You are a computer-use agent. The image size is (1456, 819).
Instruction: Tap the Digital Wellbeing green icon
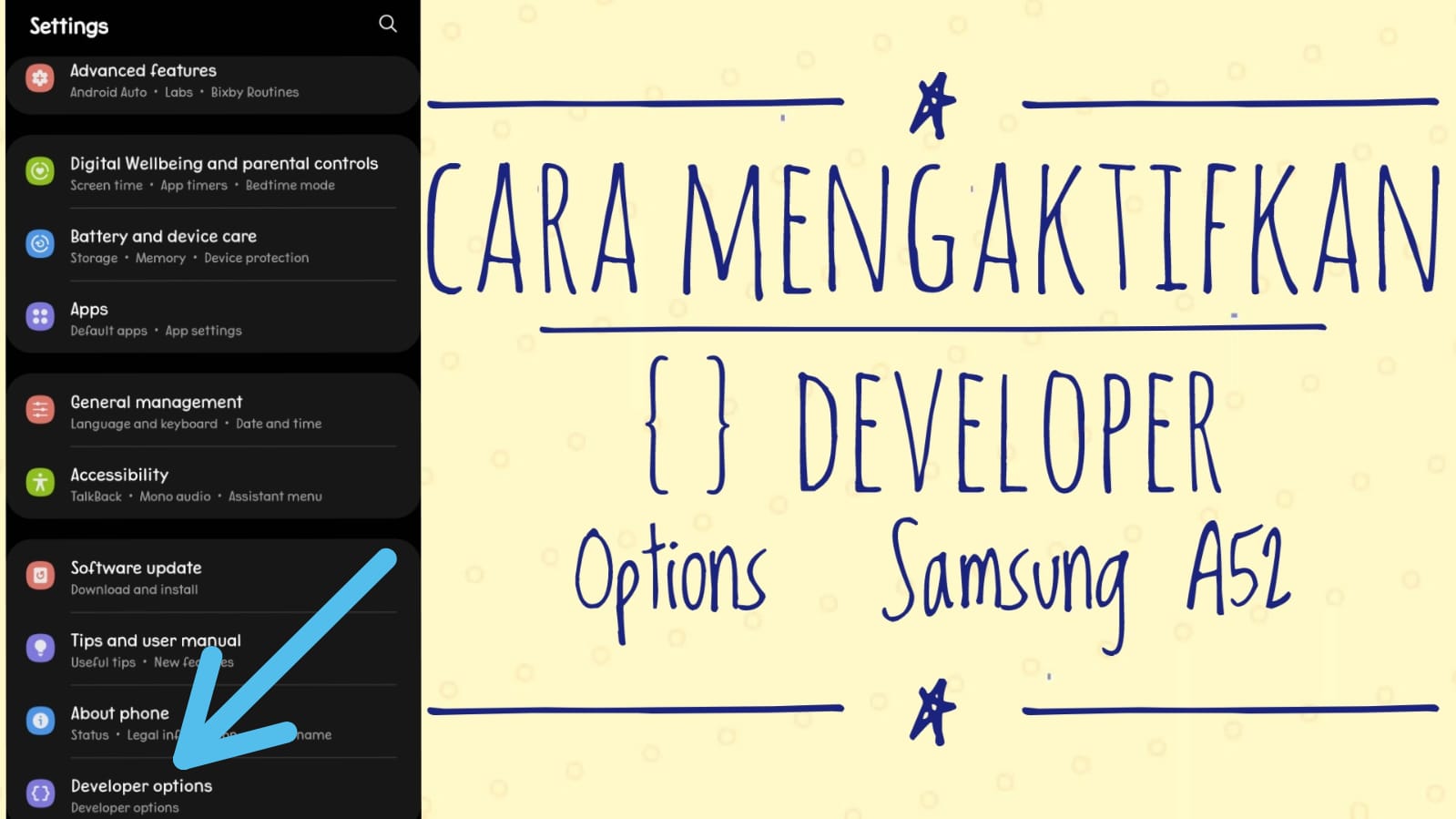[x=40, y=171]
